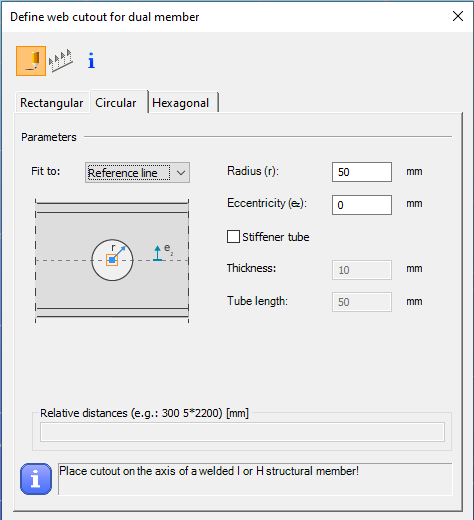The image size is (474, 520).
Task: Click the orange center marker in diagram
Action: pyautogui.click(x=112, y=260)
